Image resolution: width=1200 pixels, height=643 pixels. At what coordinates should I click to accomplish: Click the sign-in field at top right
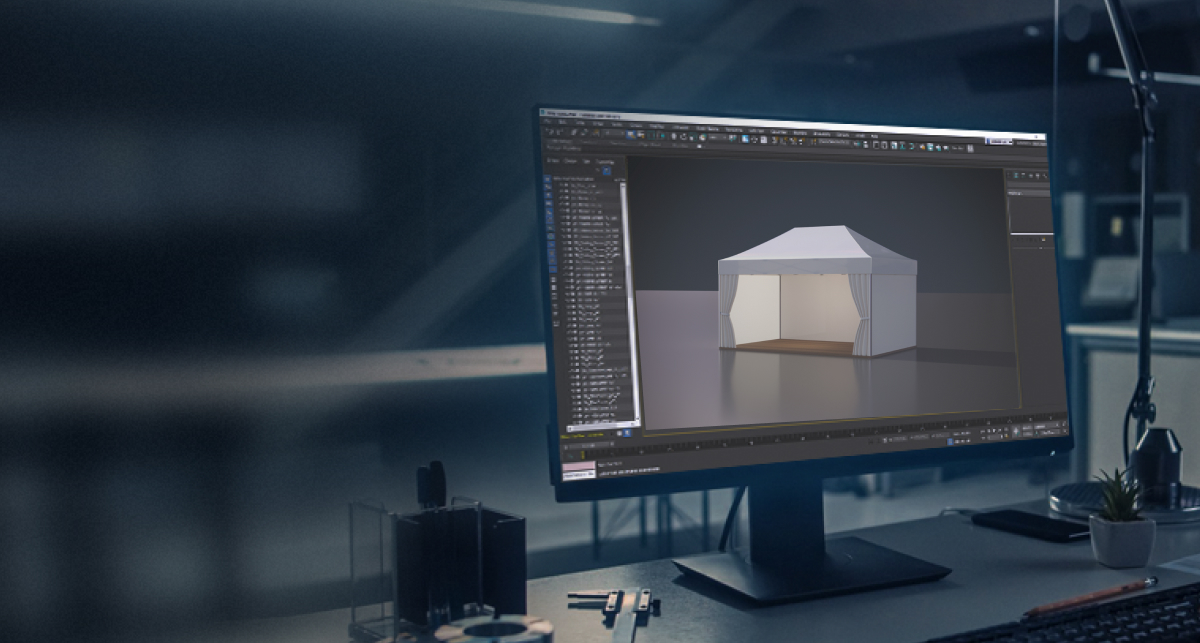(999, 141)
